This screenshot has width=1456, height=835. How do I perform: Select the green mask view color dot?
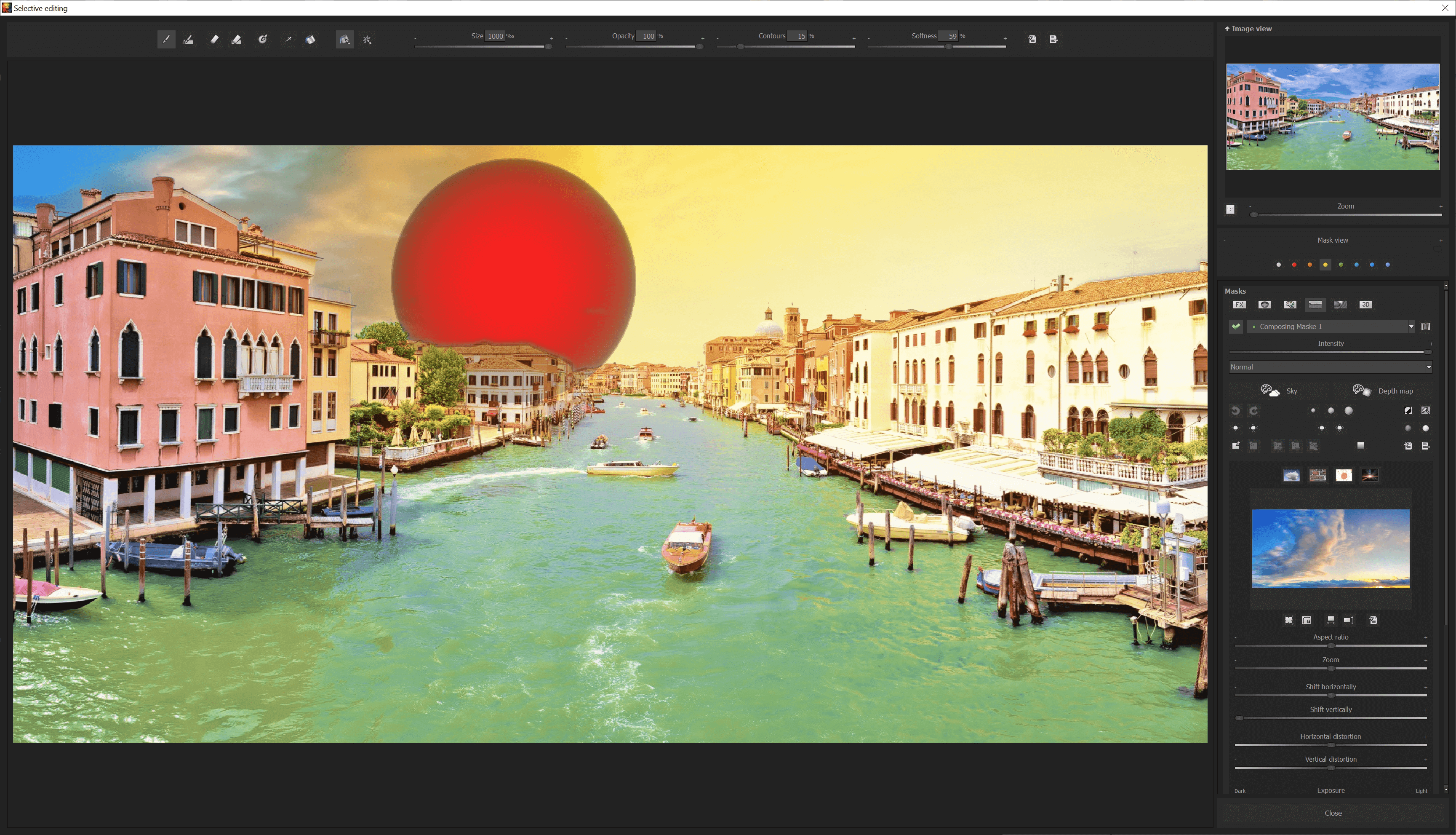[x=1341, y=265]
